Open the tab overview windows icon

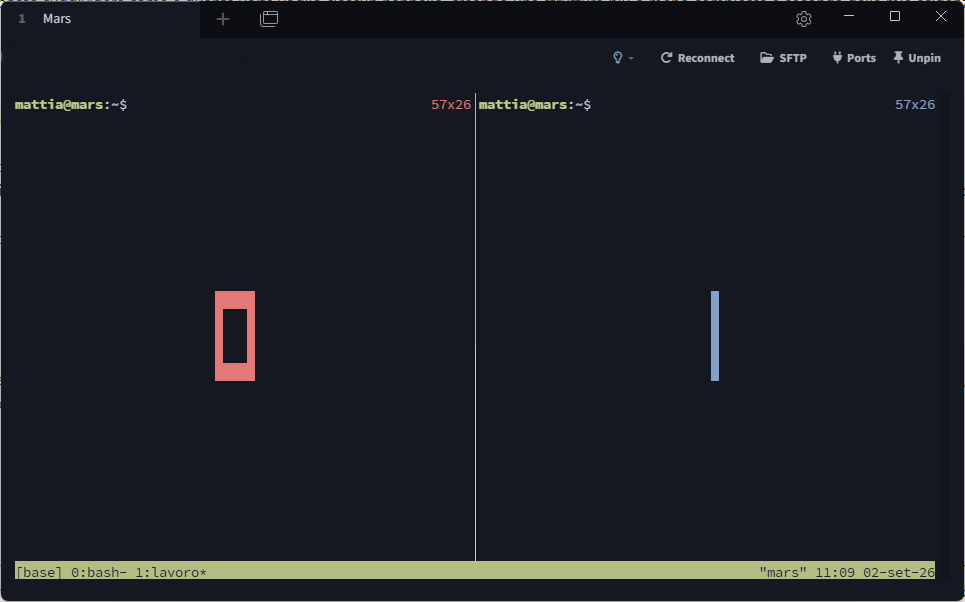coord(269,19)
